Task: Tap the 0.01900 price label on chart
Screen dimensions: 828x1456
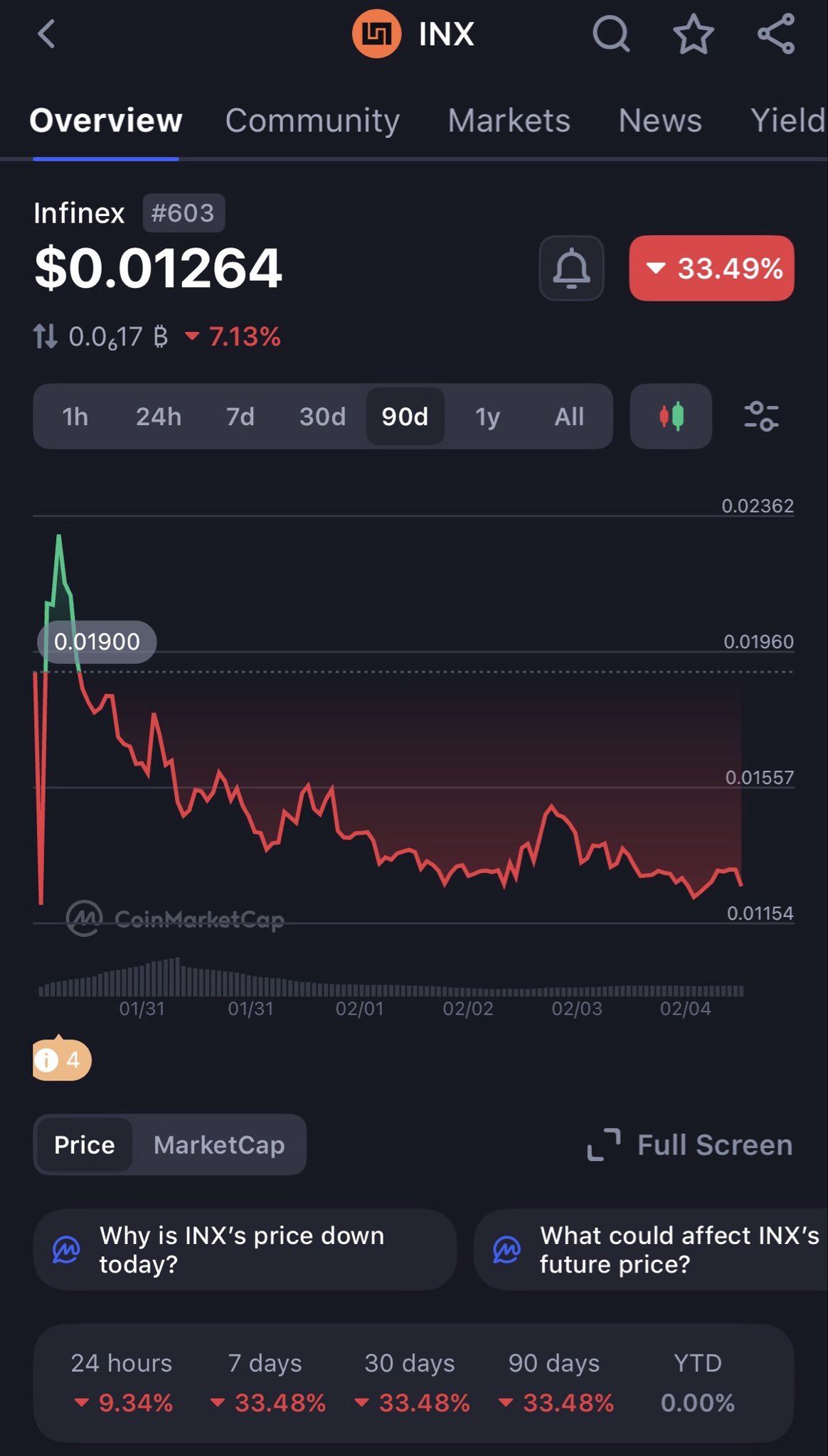Action: tap(97, 642)
